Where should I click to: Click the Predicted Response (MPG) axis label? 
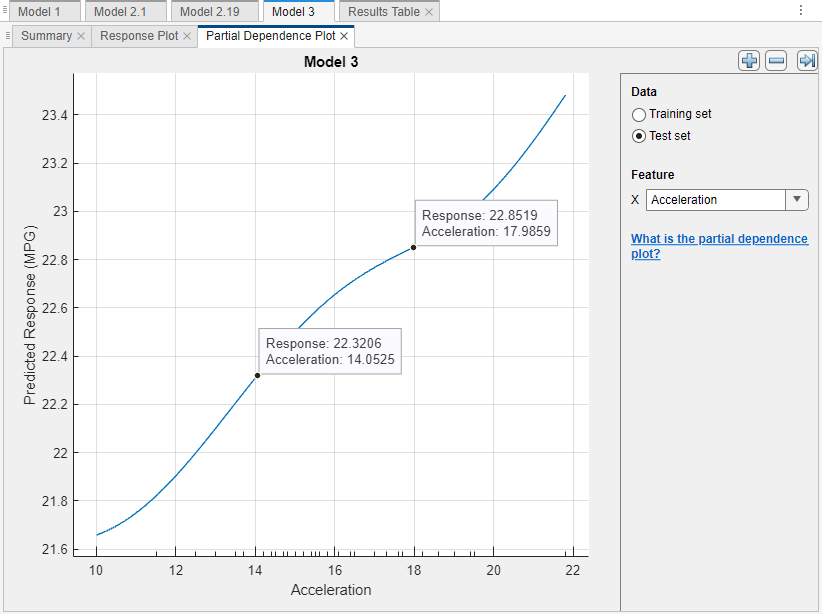(x=29, y=315)
